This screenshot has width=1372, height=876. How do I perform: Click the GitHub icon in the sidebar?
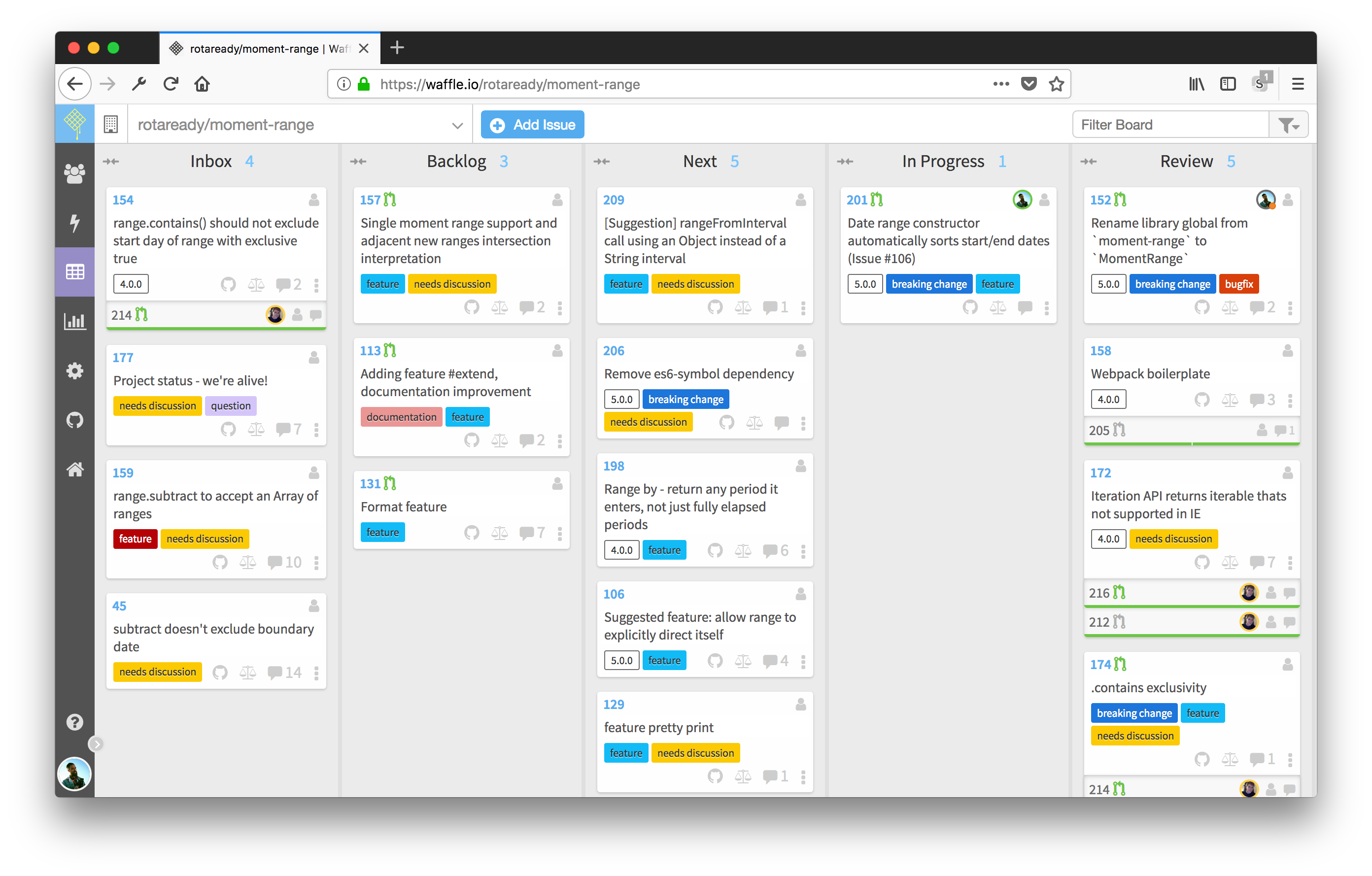click(x=74, y=420)
